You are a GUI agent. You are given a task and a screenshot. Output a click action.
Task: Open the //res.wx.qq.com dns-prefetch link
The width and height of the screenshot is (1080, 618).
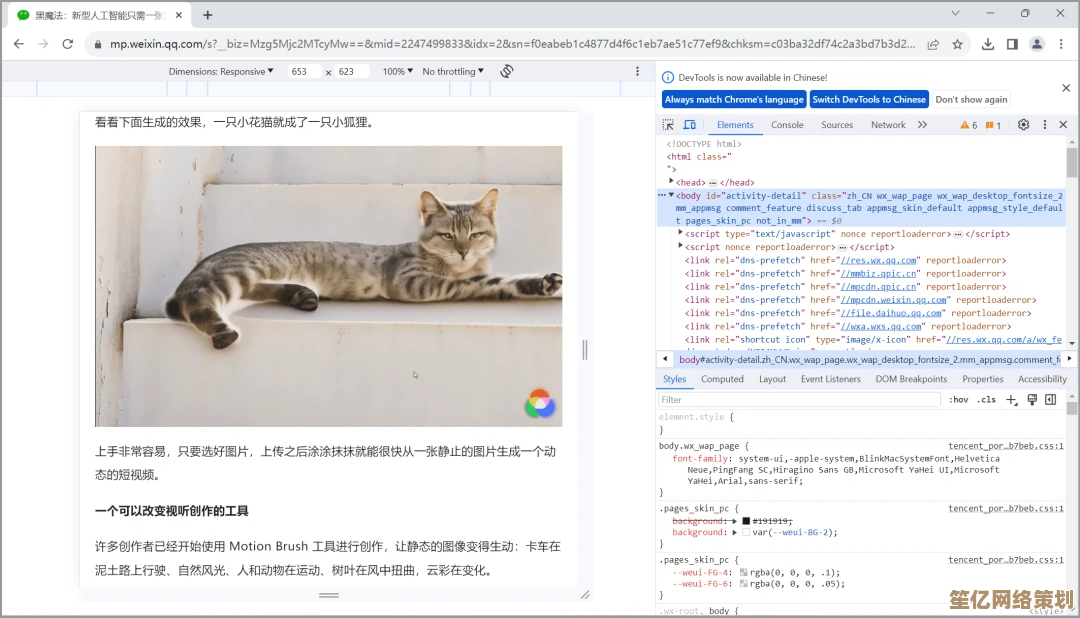(x=879, y=260)
